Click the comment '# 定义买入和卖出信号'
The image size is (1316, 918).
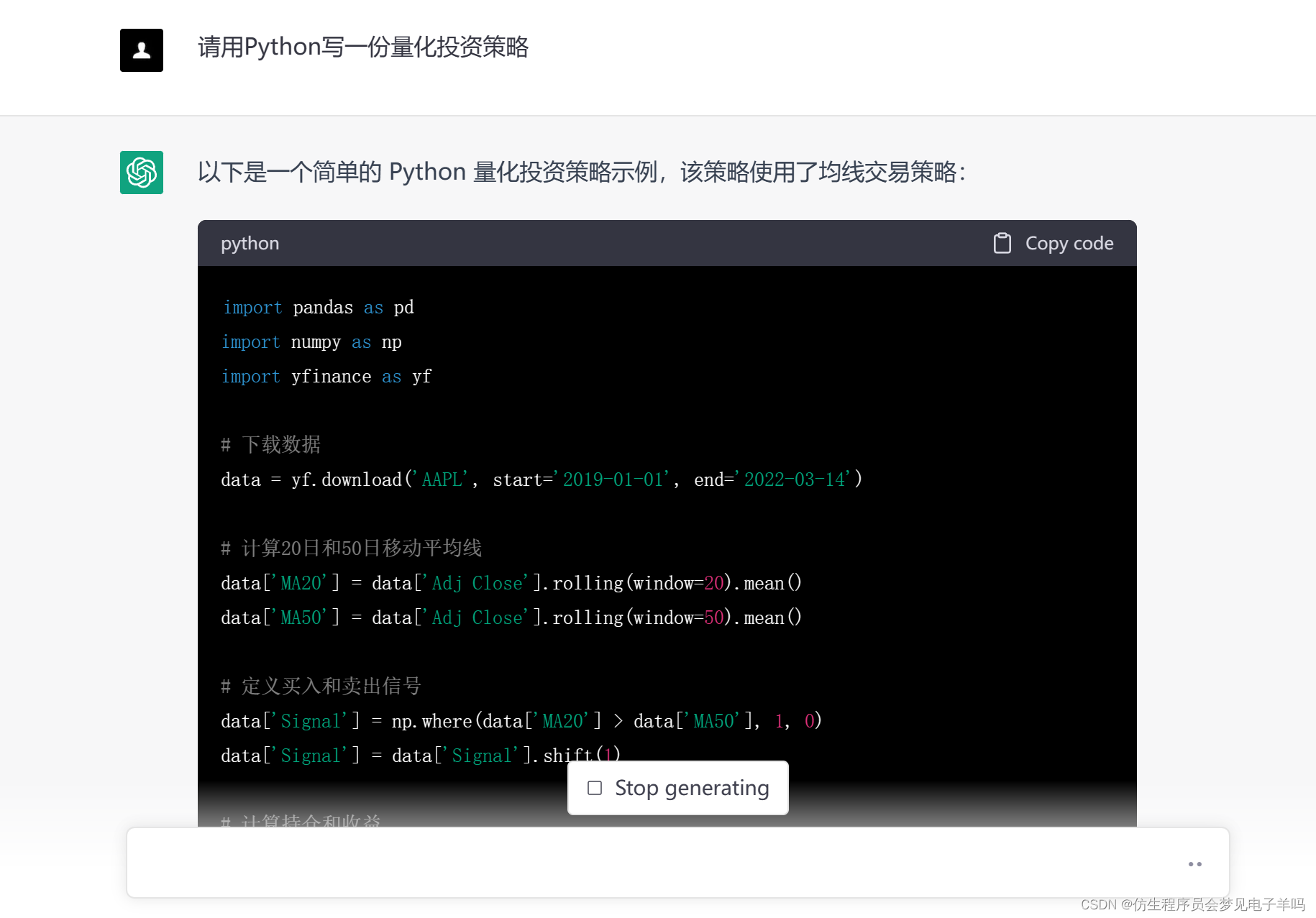click(321, 687)
